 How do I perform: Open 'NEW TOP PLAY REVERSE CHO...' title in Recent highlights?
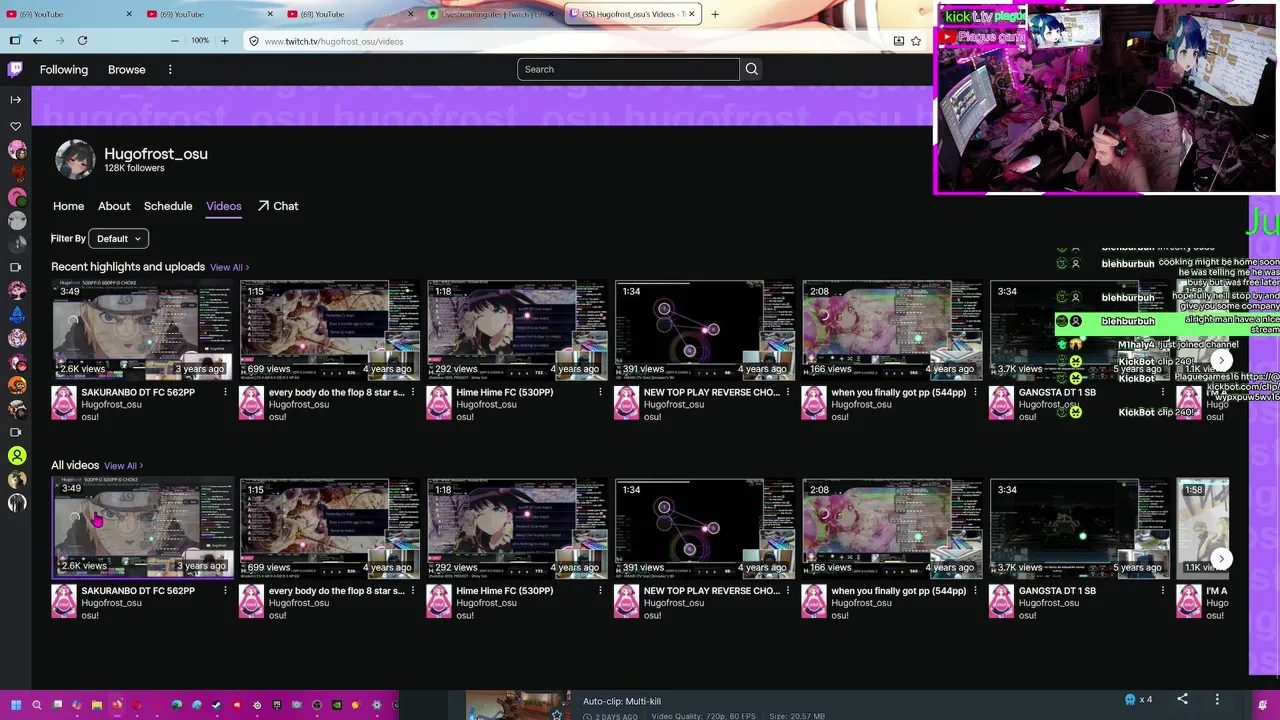pyautogui.click(x=712, y=393)
